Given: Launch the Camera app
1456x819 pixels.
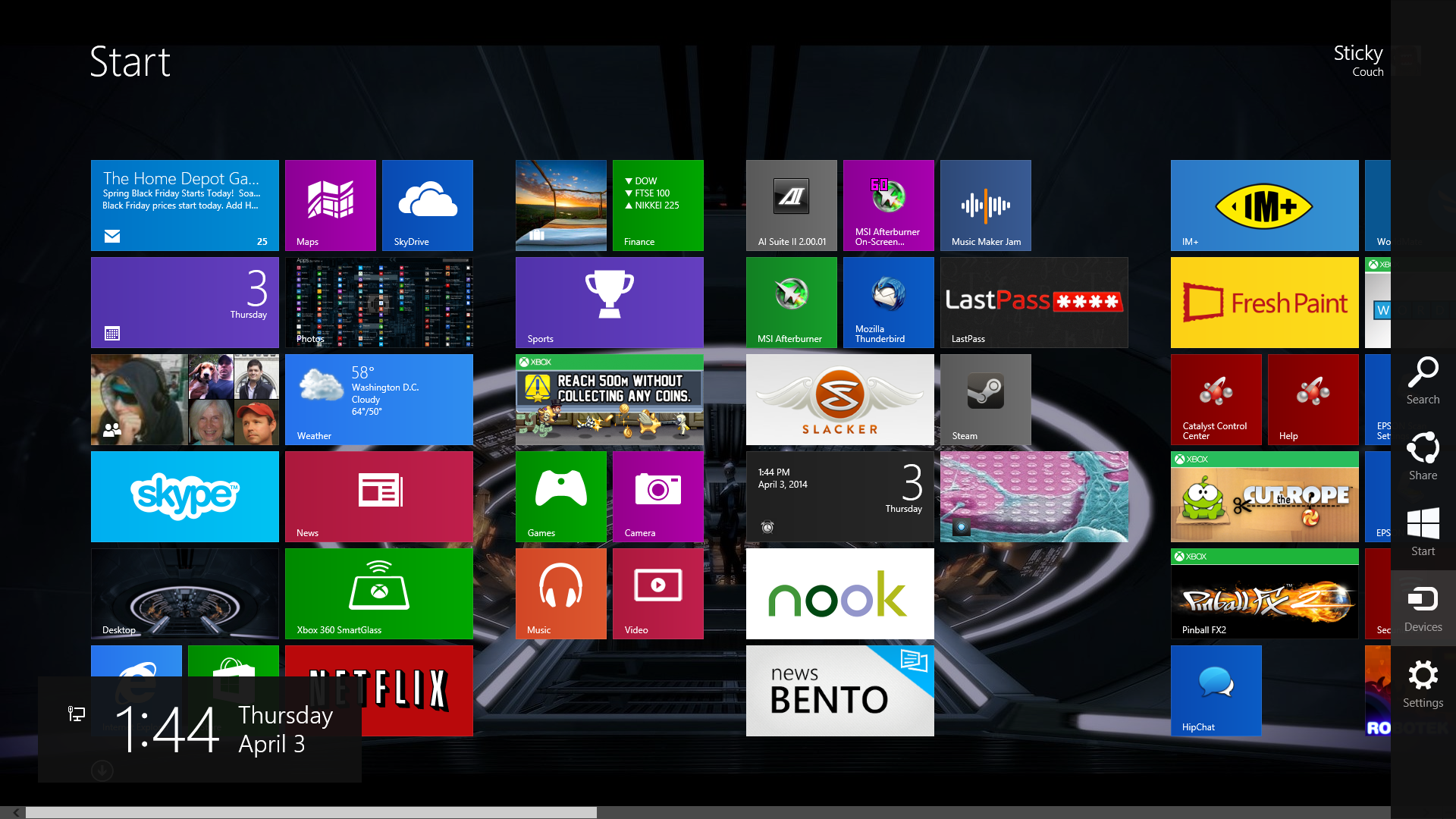Looking at the screenshot, I should tap(657, 497).
